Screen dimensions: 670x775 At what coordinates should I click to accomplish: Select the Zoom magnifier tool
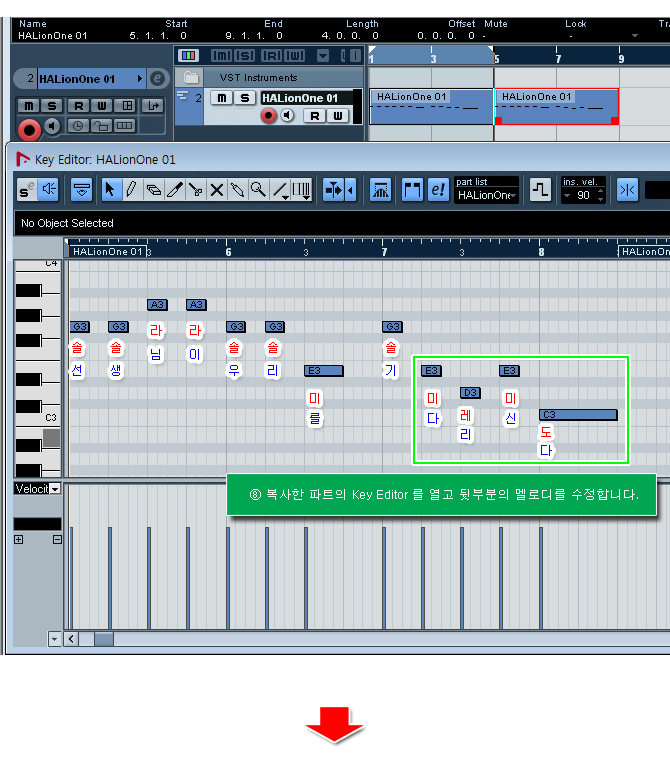pos(258,190)
